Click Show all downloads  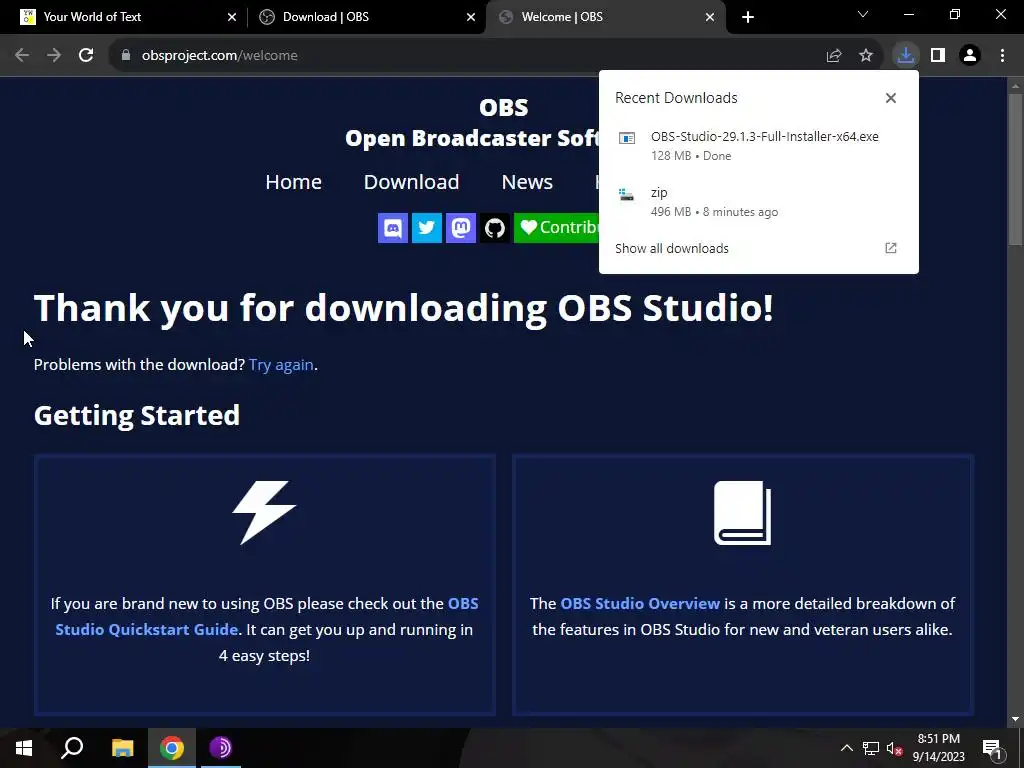tap(671, 248)
